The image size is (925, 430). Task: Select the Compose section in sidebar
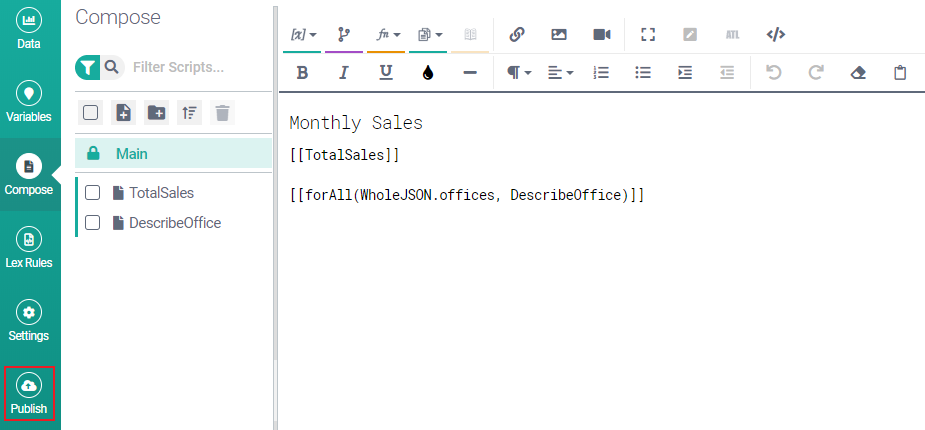(x=29, y=175)
